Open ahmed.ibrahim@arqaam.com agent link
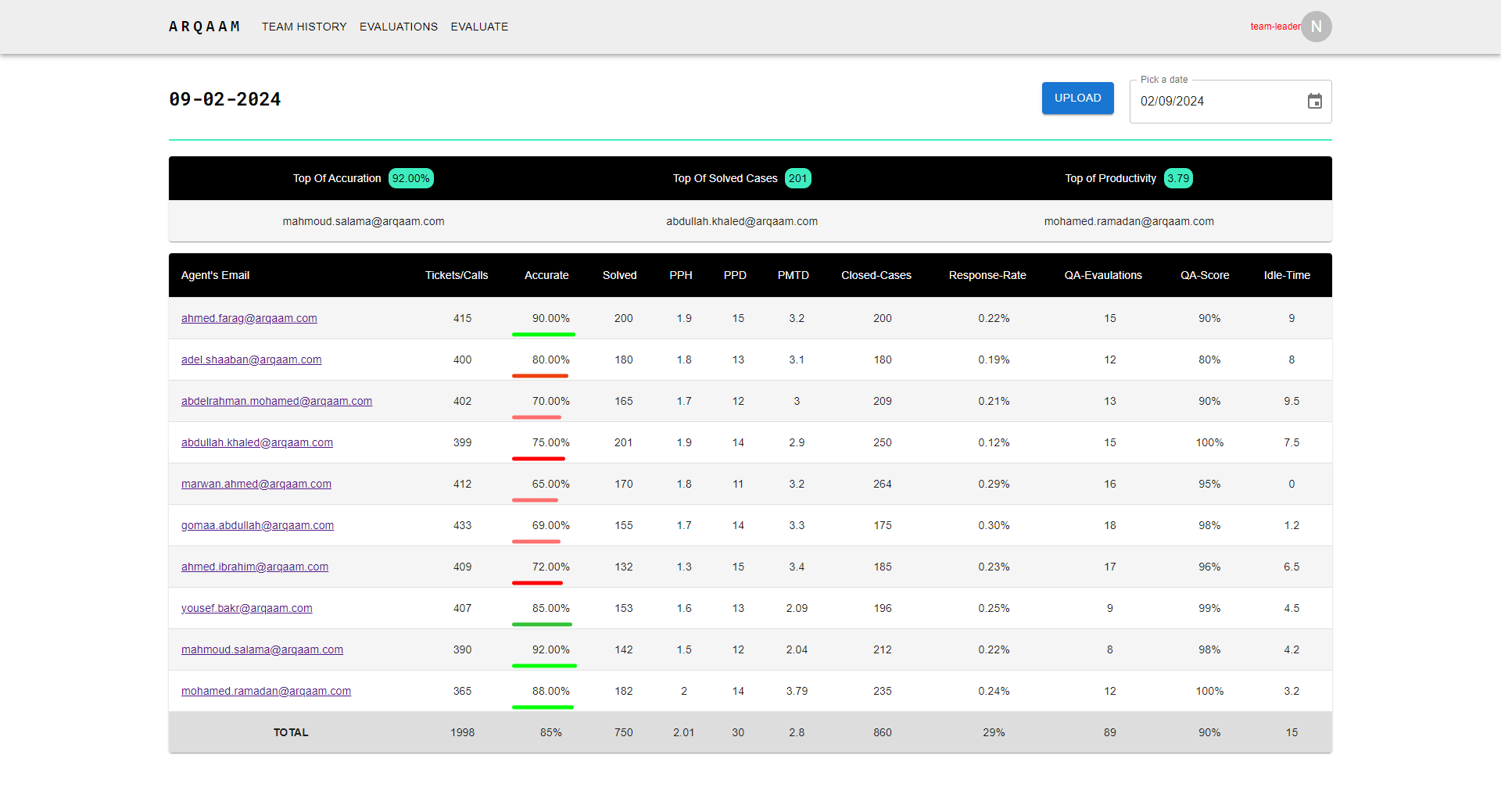The image size is (1501, 812). tap(255, 567)
